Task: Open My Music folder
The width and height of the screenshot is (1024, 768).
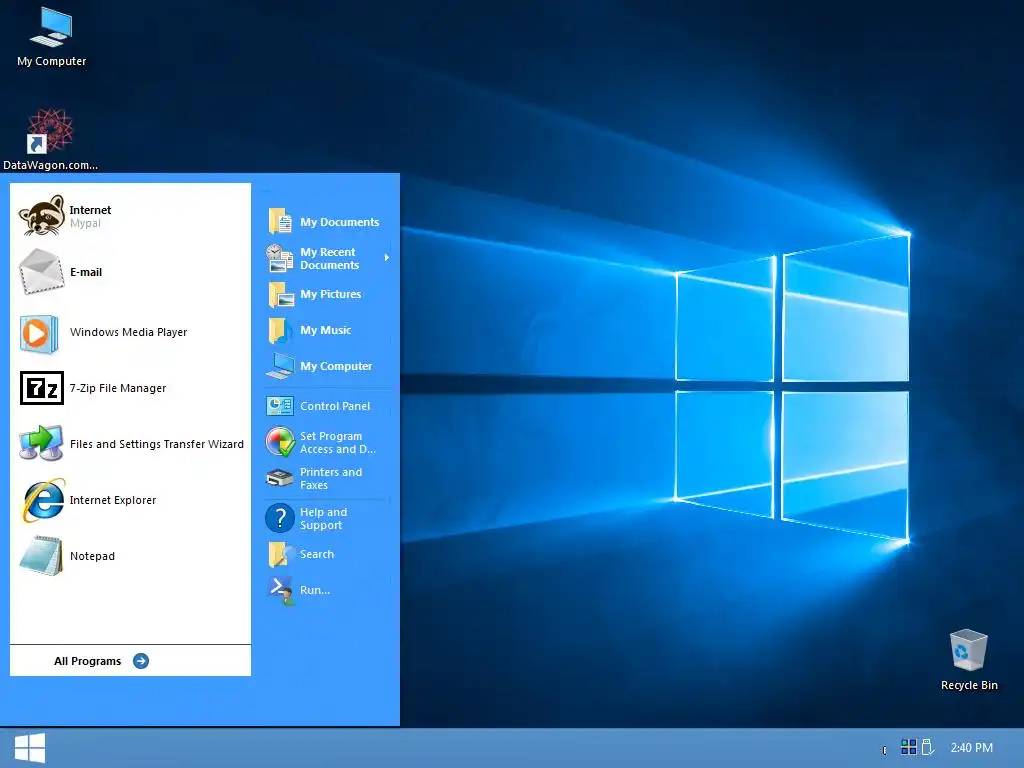Action: point(328,330)
